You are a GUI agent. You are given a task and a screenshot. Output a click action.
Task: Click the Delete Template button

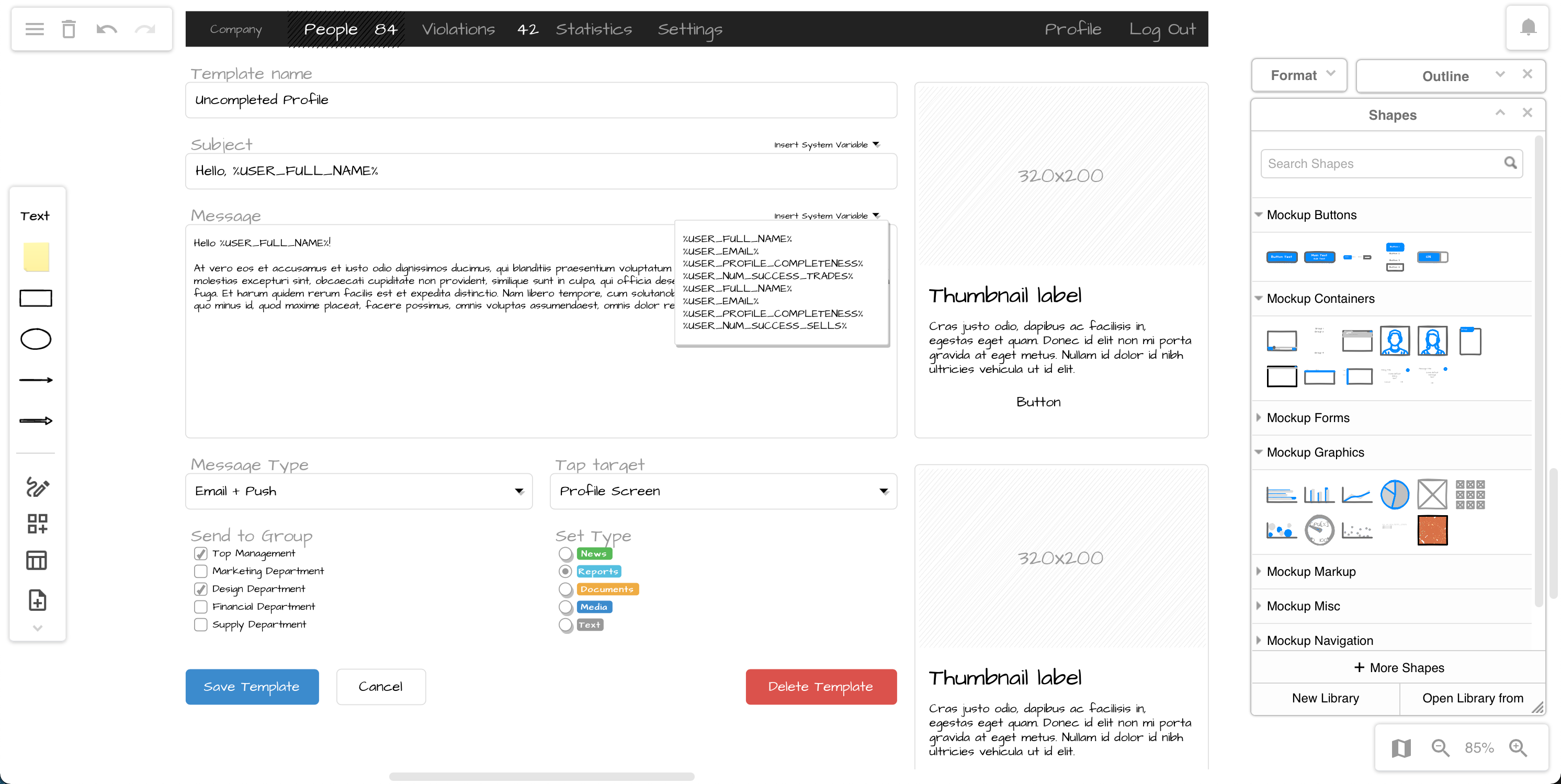820,686
